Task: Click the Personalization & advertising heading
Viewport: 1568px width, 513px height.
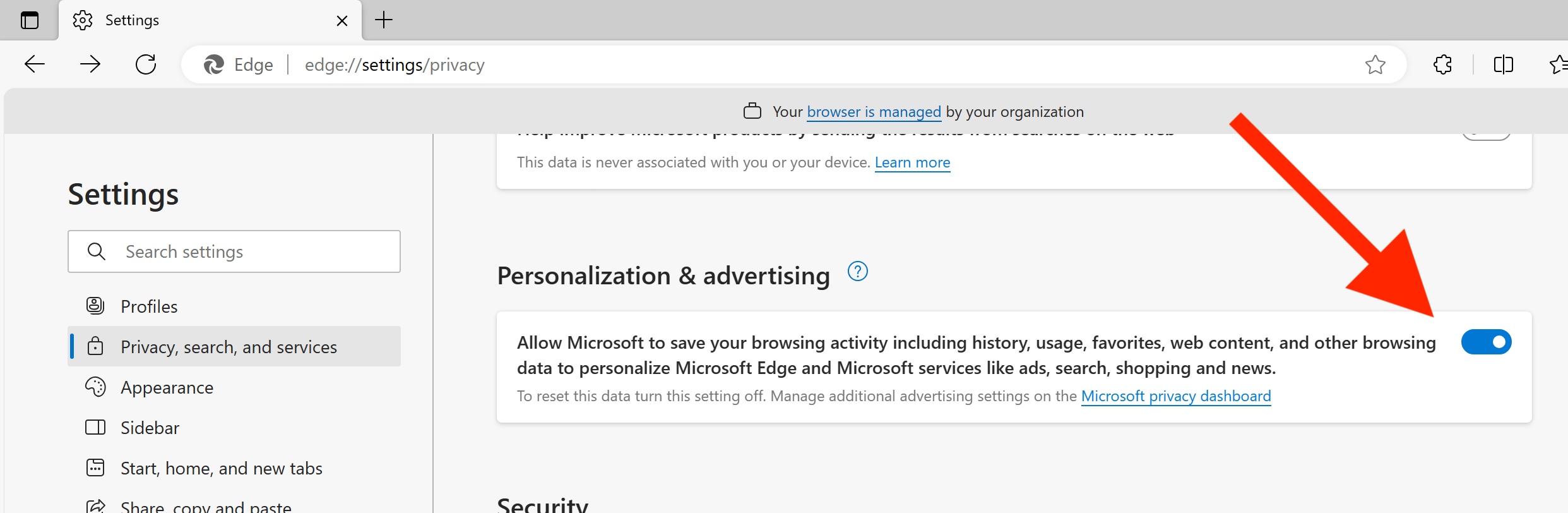Action: click(x=663, y=276)
